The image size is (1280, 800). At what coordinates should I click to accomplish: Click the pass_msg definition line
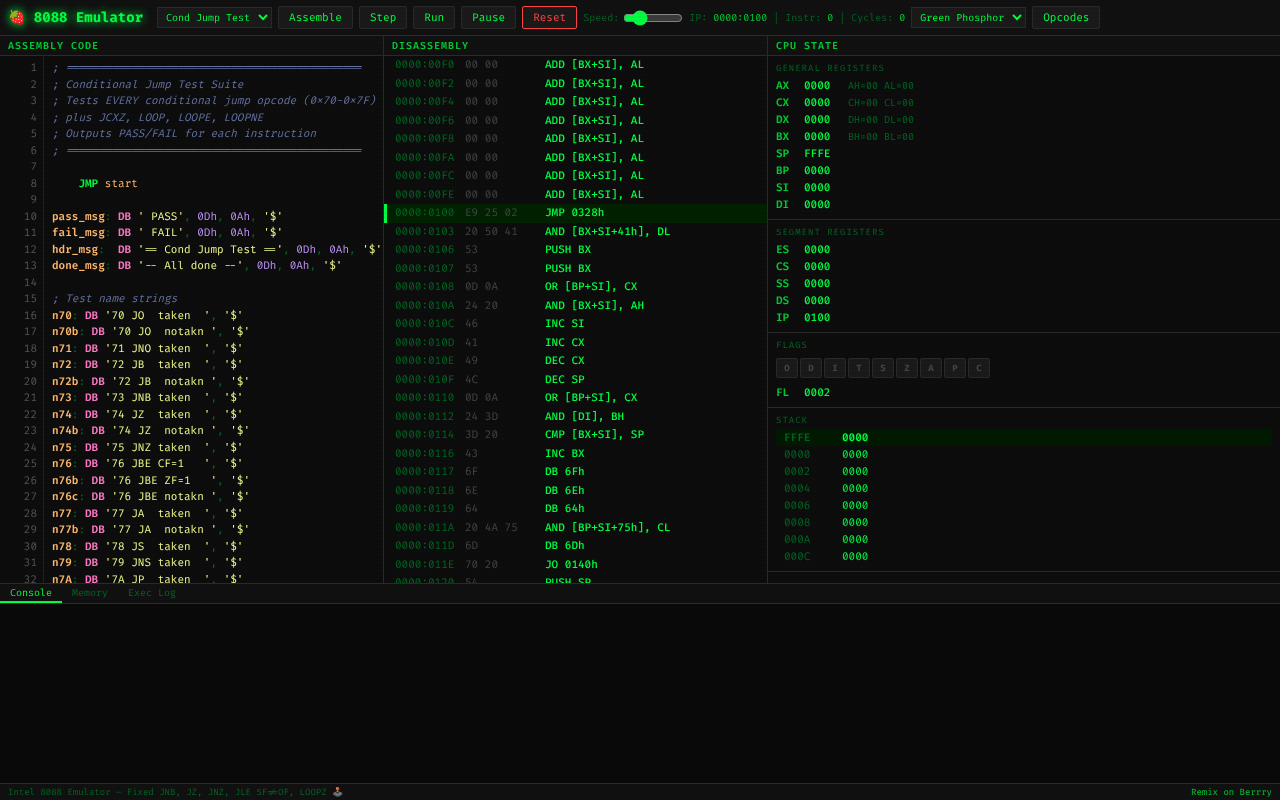click(167, 216)
